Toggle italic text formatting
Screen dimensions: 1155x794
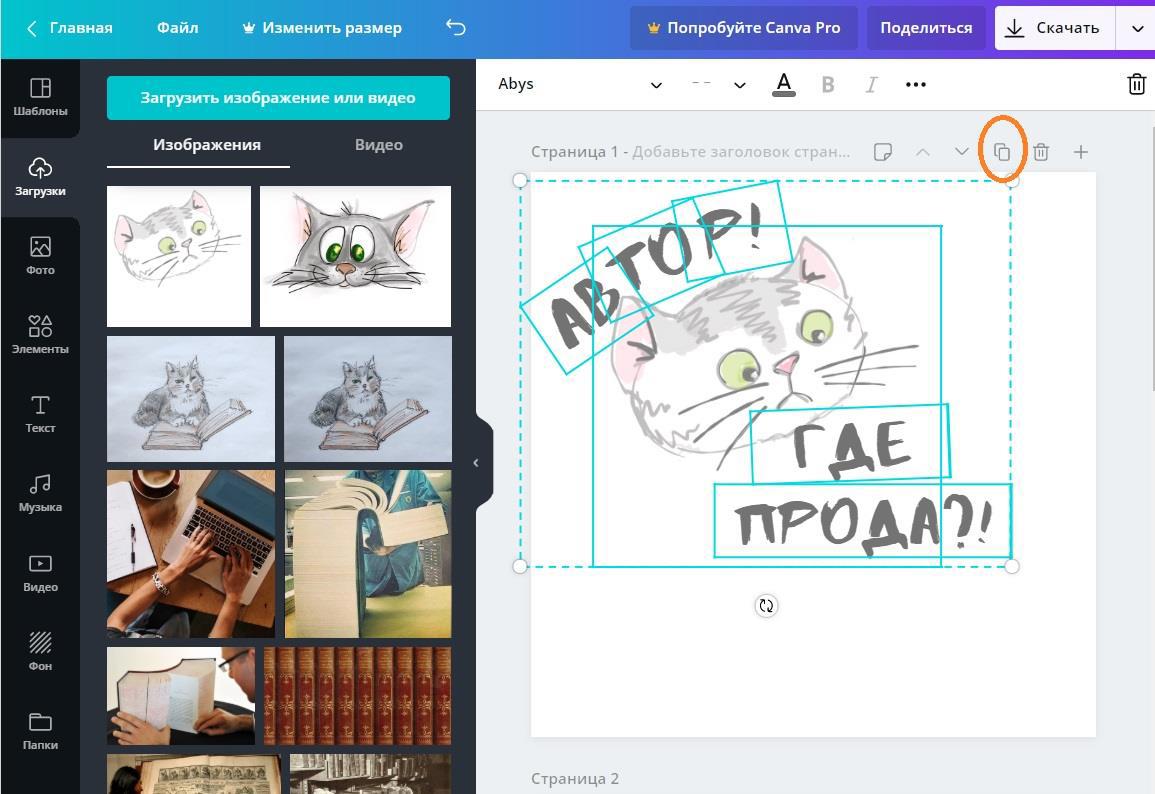(871, 85)
